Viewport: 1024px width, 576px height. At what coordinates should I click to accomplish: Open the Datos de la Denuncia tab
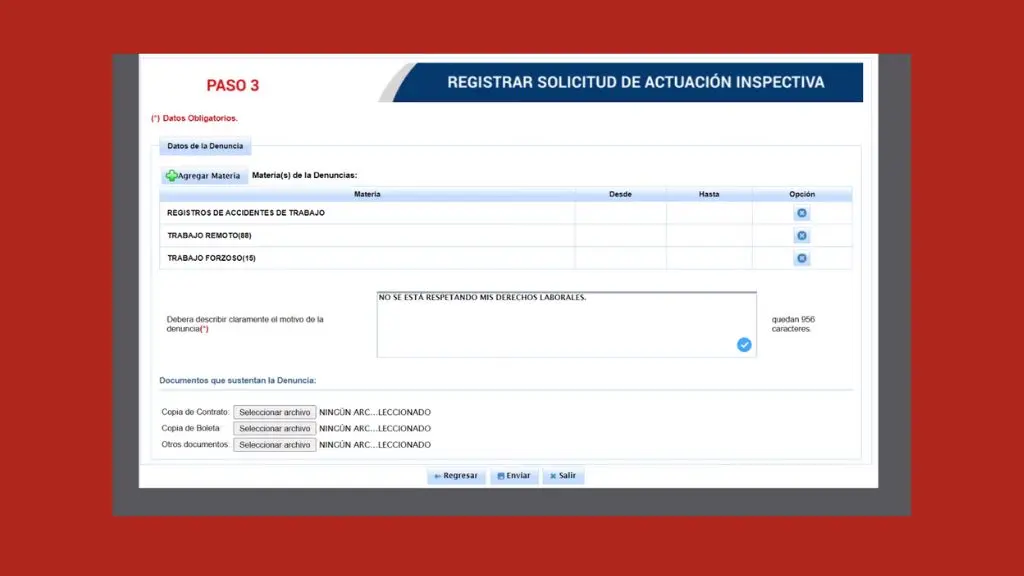pos(205,146)
